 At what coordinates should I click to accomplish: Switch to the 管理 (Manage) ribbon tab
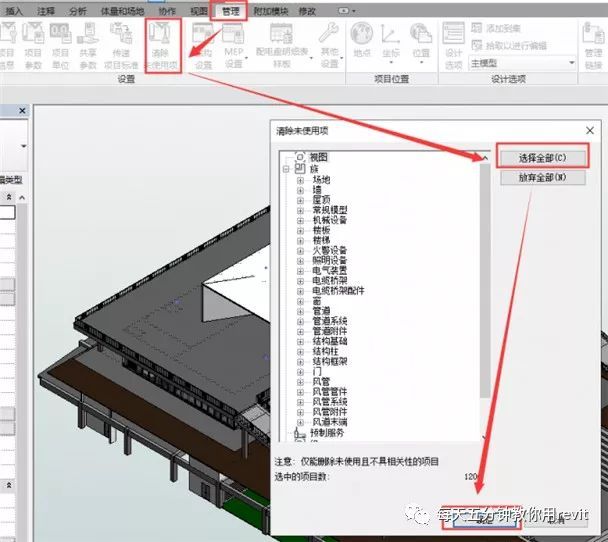[x=231, y=11]
